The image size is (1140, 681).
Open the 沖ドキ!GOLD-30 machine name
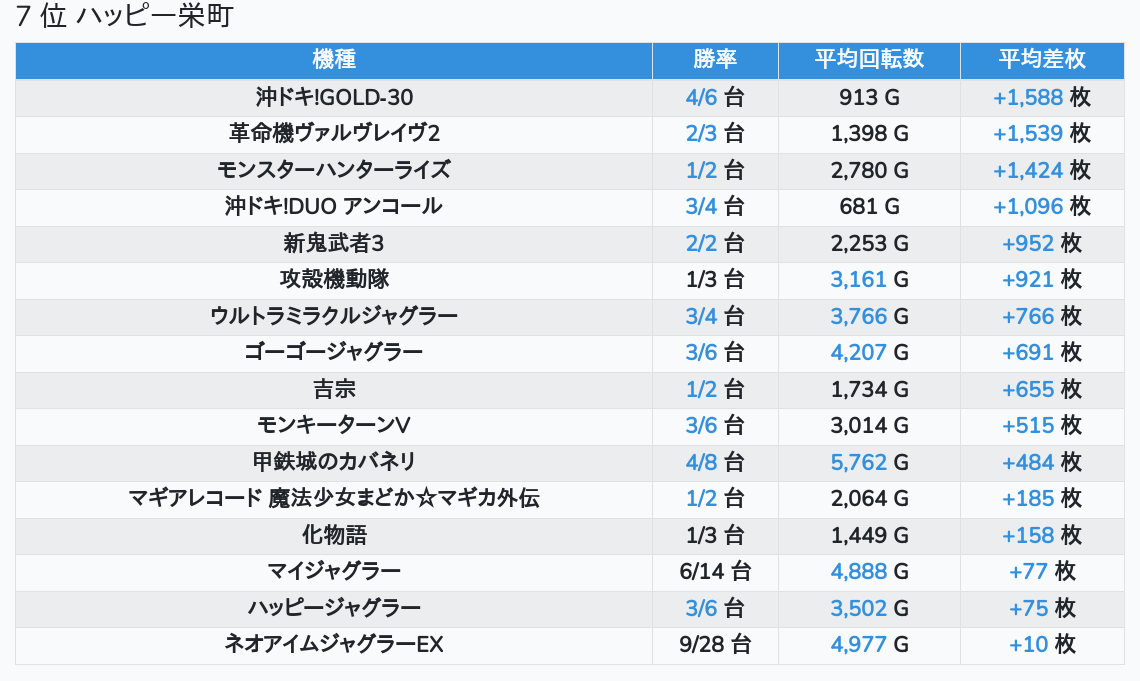(334, 97)
